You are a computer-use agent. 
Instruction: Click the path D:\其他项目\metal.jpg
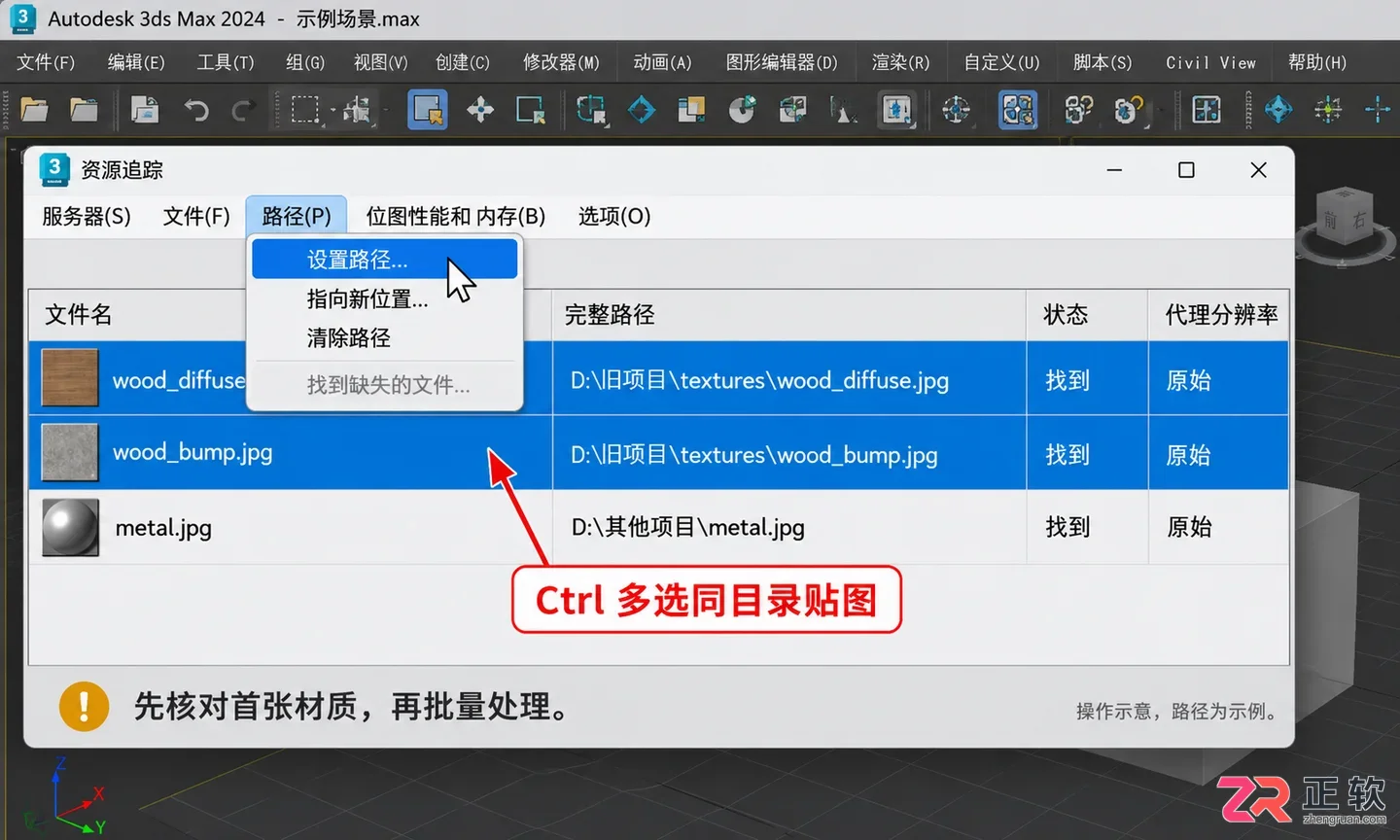[688, 528]
